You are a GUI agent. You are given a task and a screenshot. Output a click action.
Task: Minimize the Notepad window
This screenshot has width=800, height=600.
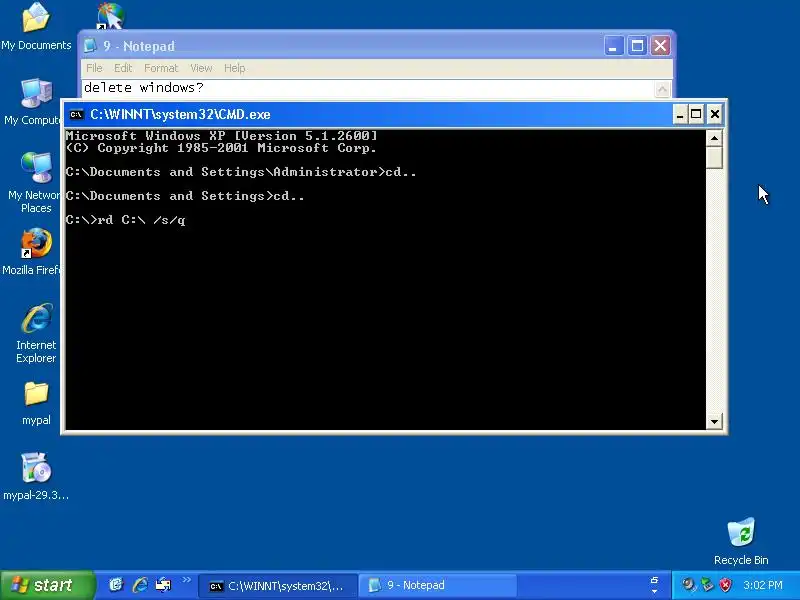coord(614,46)
